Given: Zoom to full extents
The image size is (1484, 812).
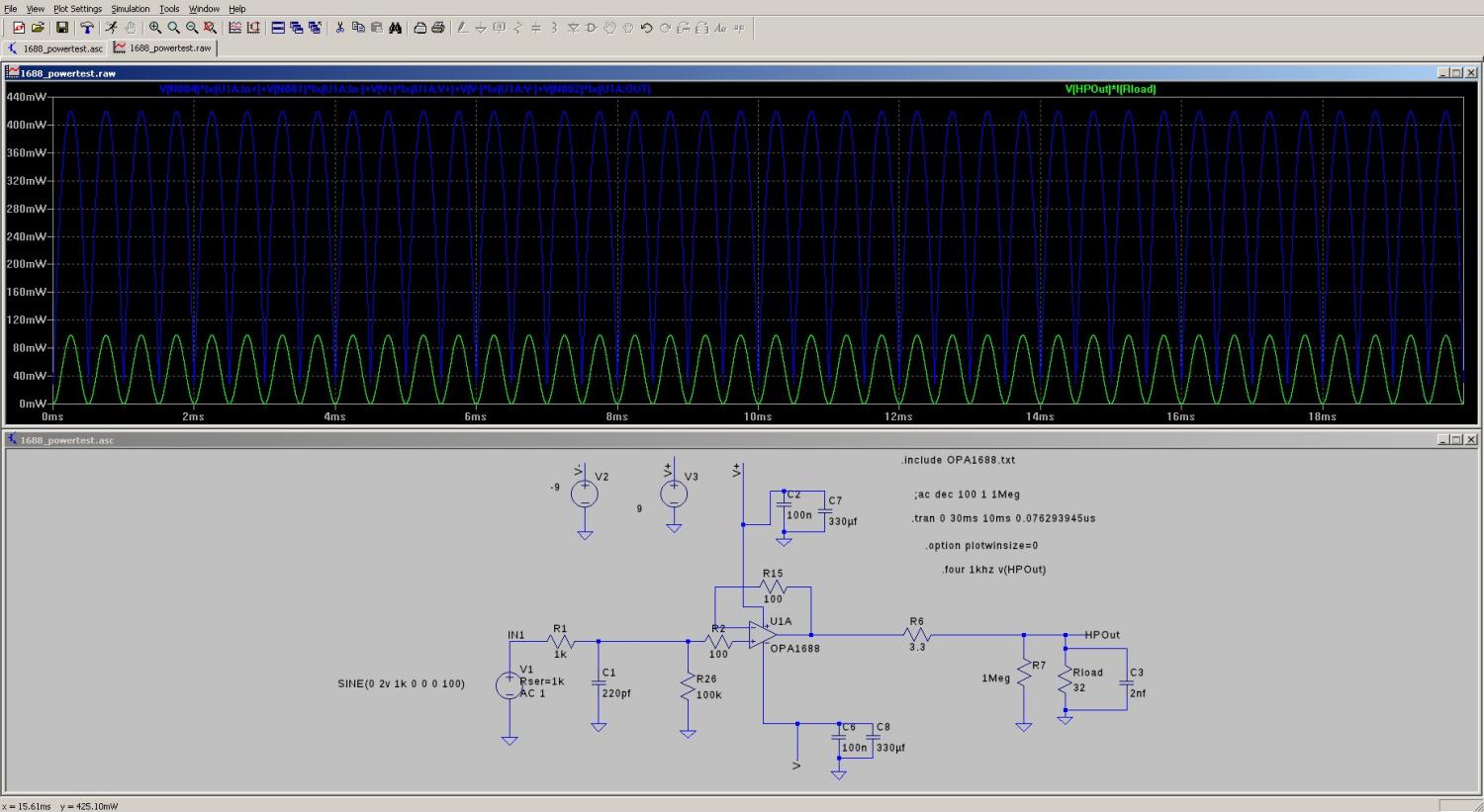Looking at the screenshot, I should coord(210,28).
